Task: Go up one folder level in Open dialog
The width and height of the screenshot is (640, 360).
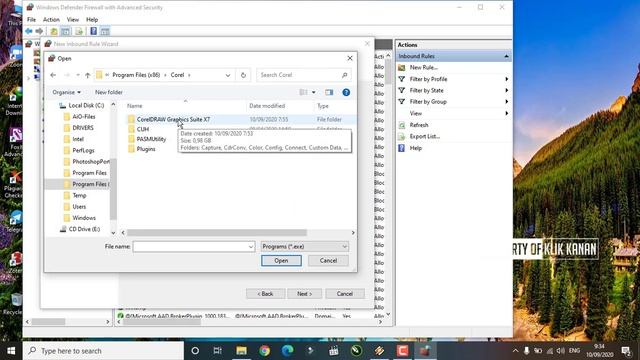Action: pyautogui.click(x=87, y=75)
